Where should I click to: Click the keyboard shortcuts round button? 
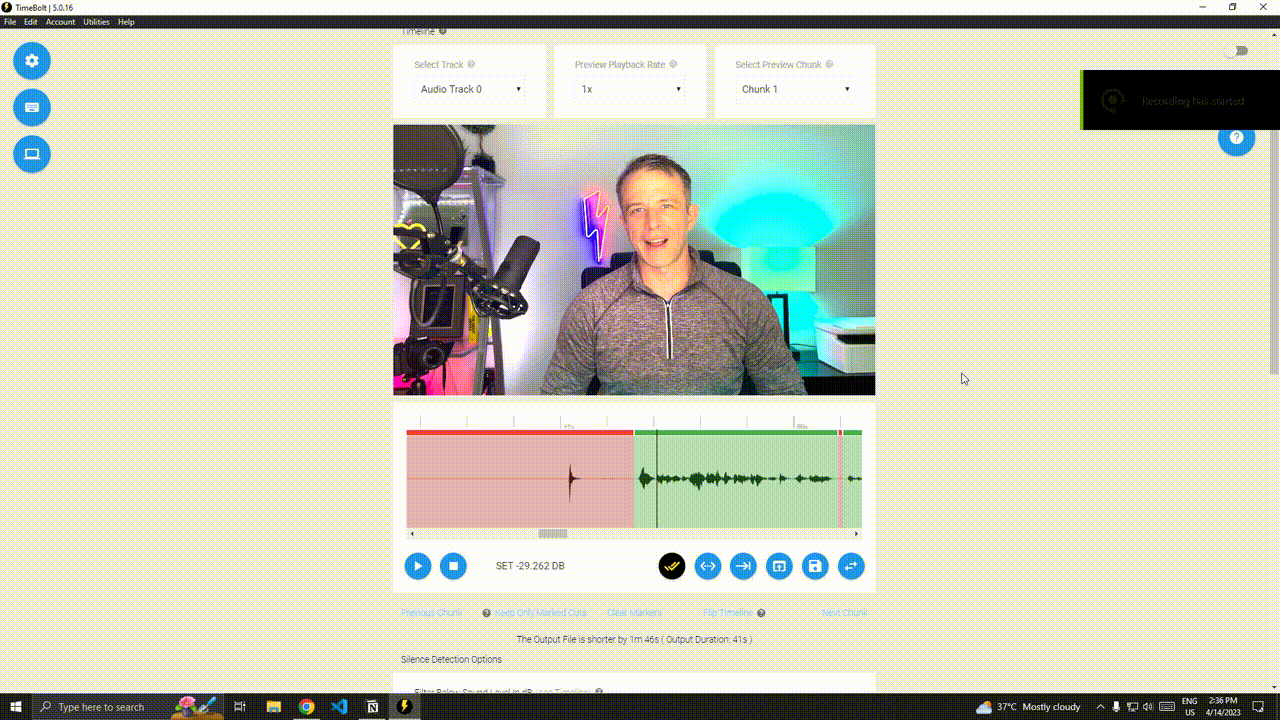tap(32, 107)
